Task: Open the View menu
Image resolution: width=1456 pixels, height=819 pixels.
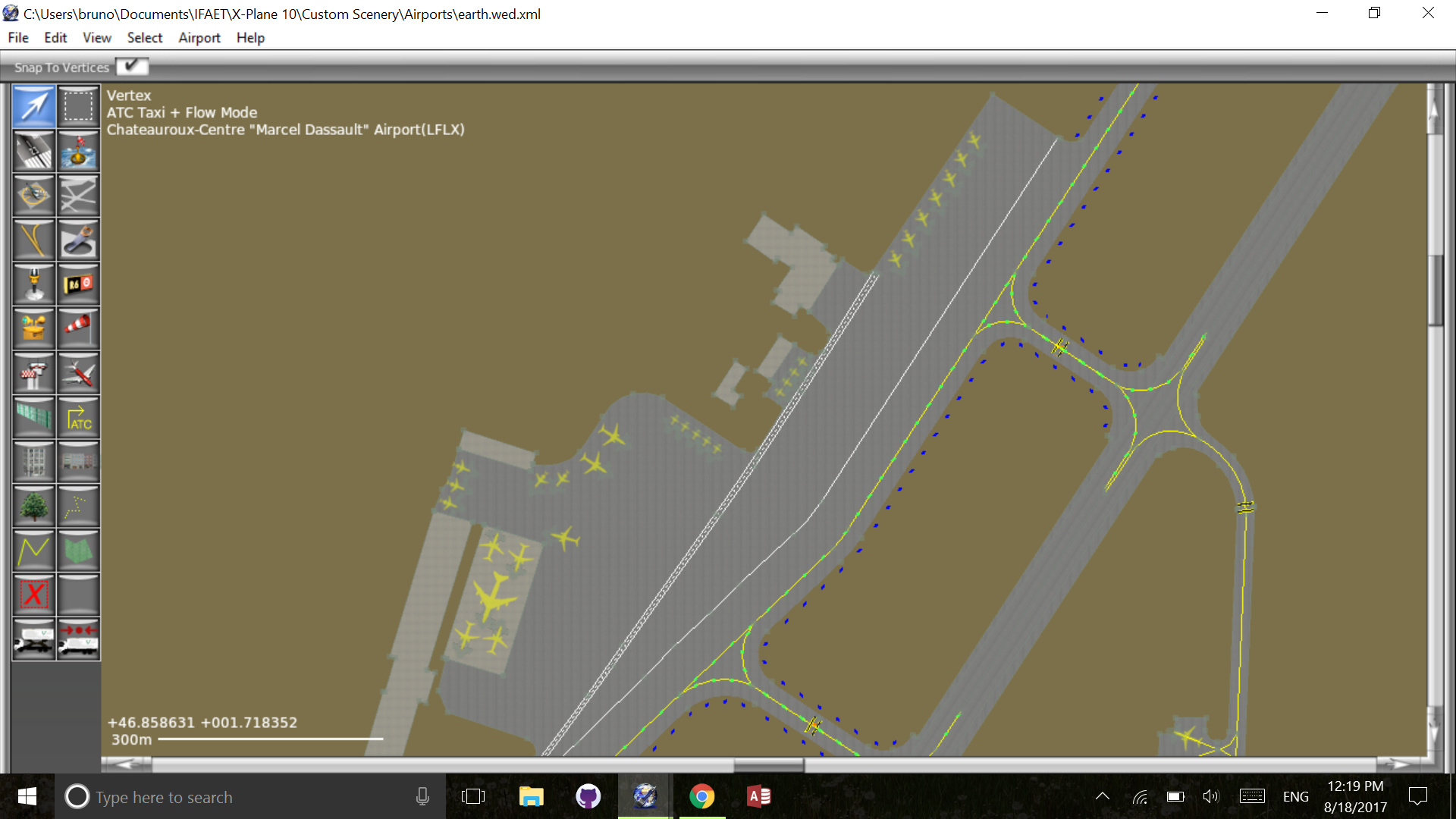Action: (96, 38)
